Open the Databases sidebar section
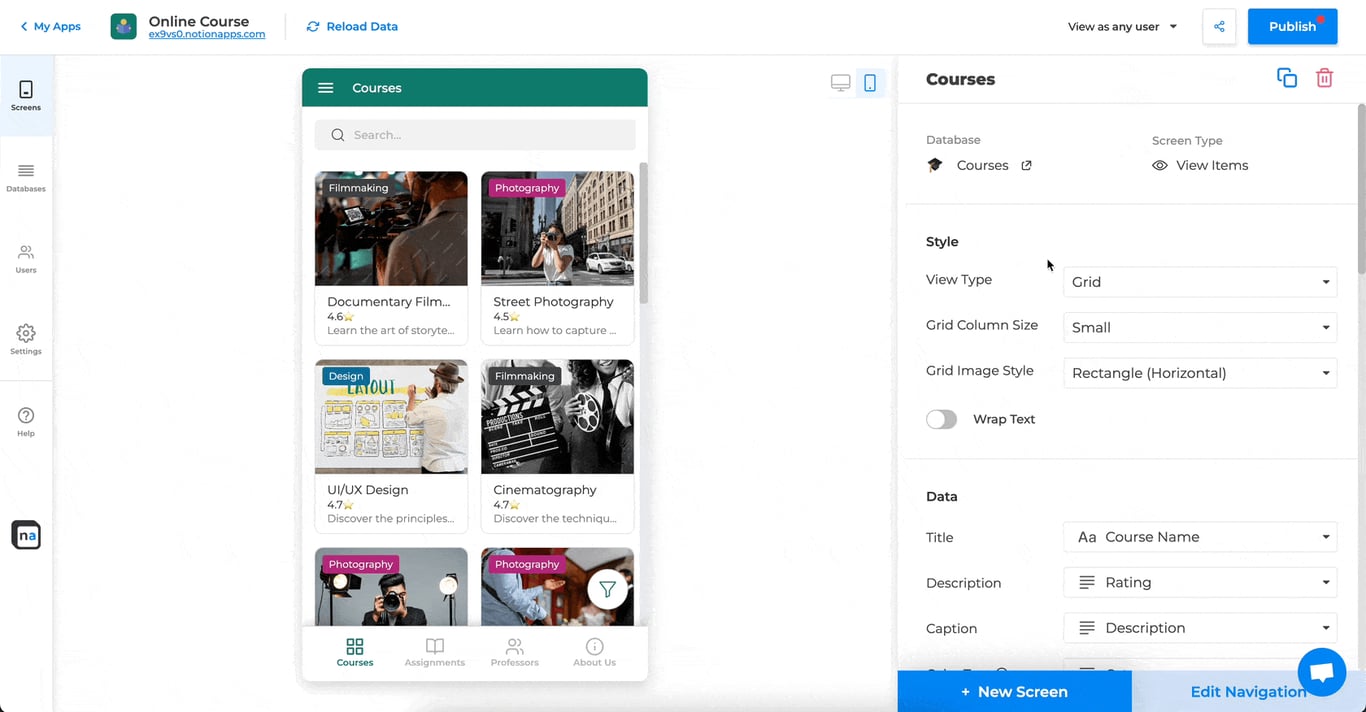The width and height of the screenshot is (1366, 712). [x=26, y=178]
